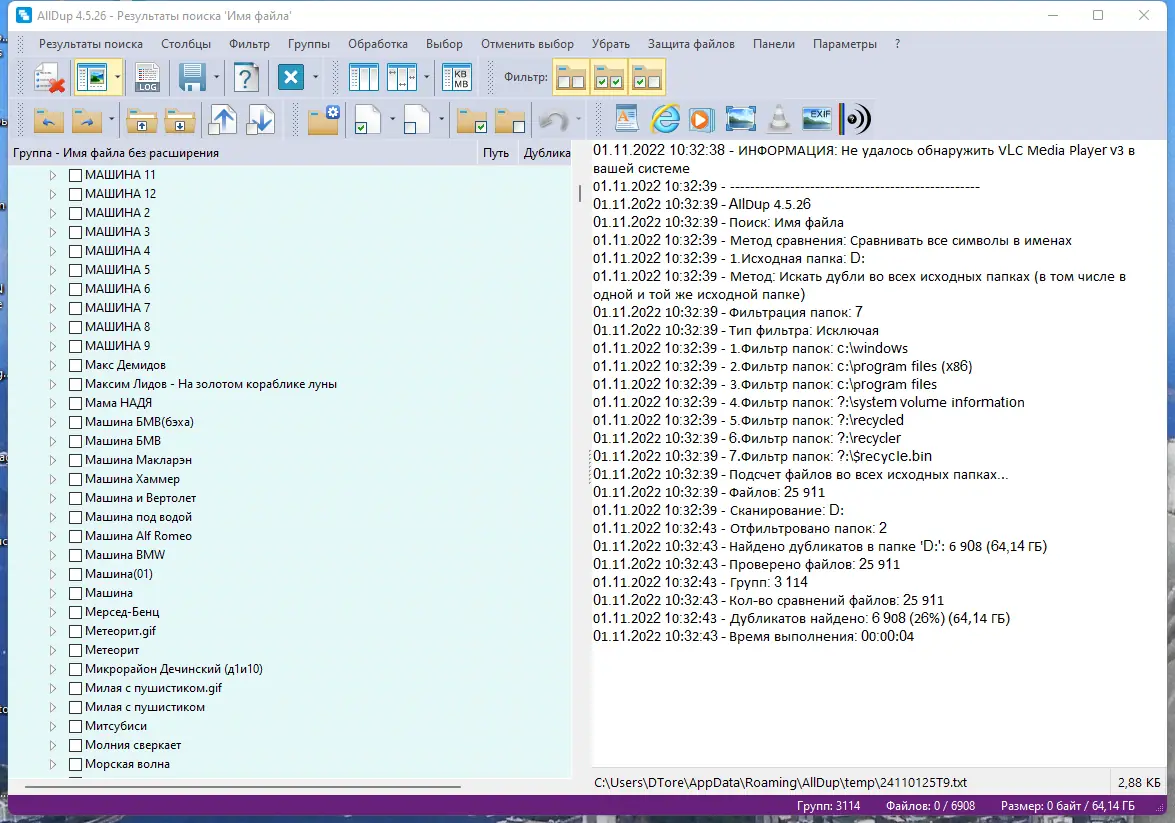This screenshot has height=823, width=1175.
Task: Click the save floppy disk icon
Action: pyautogui.click(x=193, y=77)
